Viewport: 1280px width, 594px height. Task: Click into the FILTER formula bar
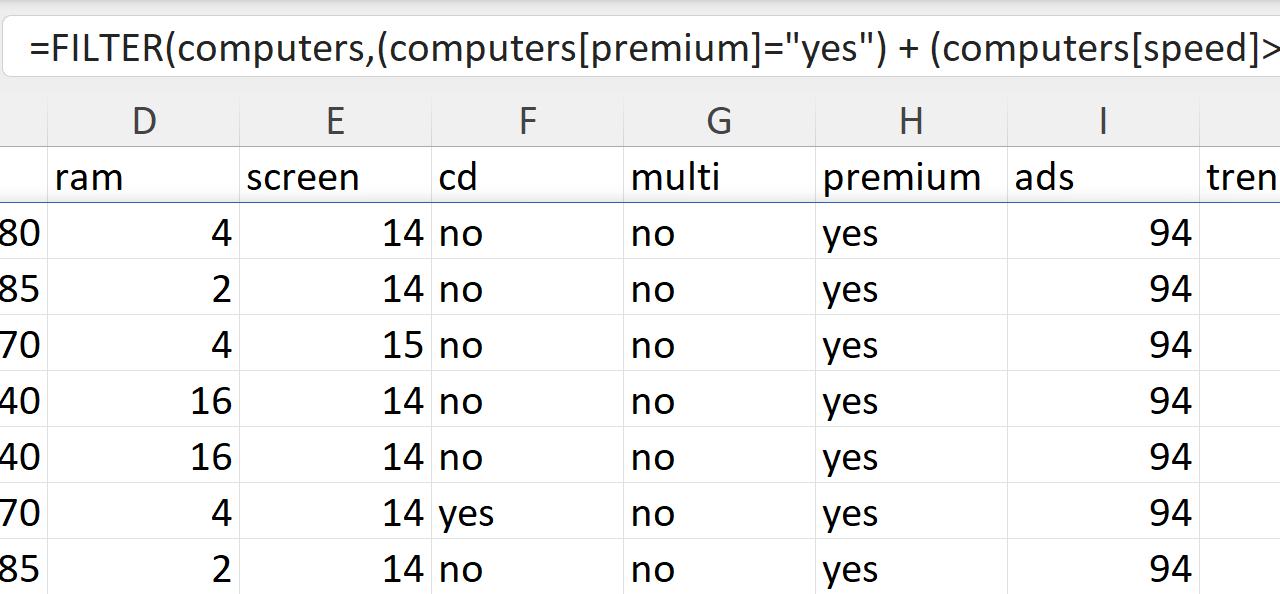pyautogui.click(x=640, y=48)
